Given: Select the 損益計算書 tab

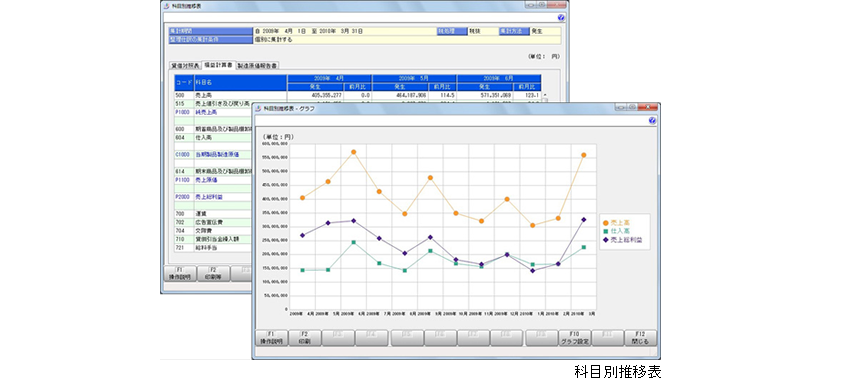Looking at the screenshot, I should [218, 65].
